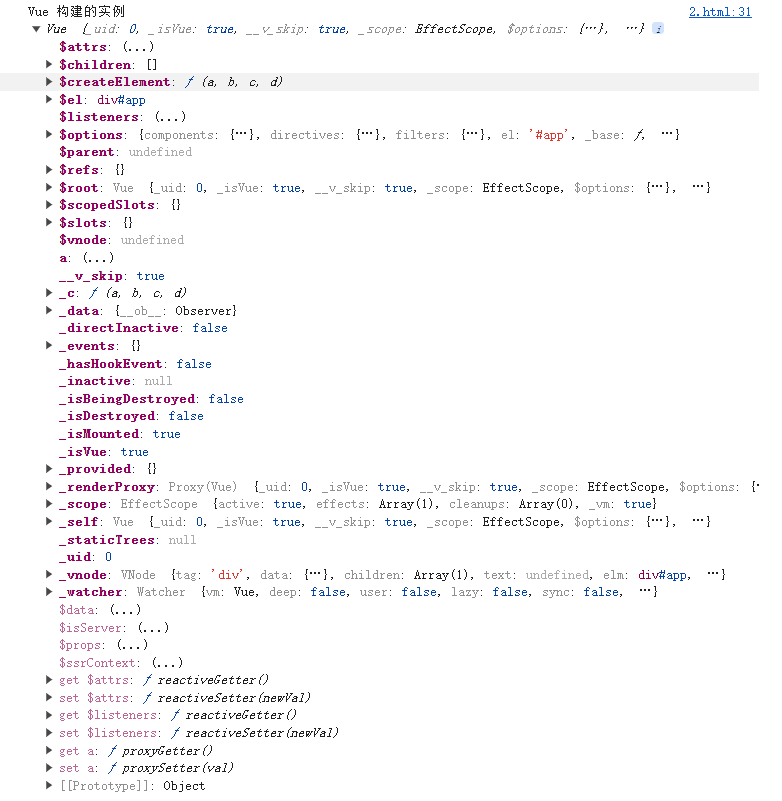
Task: Expand set $attrs reactiveSetter
Action: [49, 697]
